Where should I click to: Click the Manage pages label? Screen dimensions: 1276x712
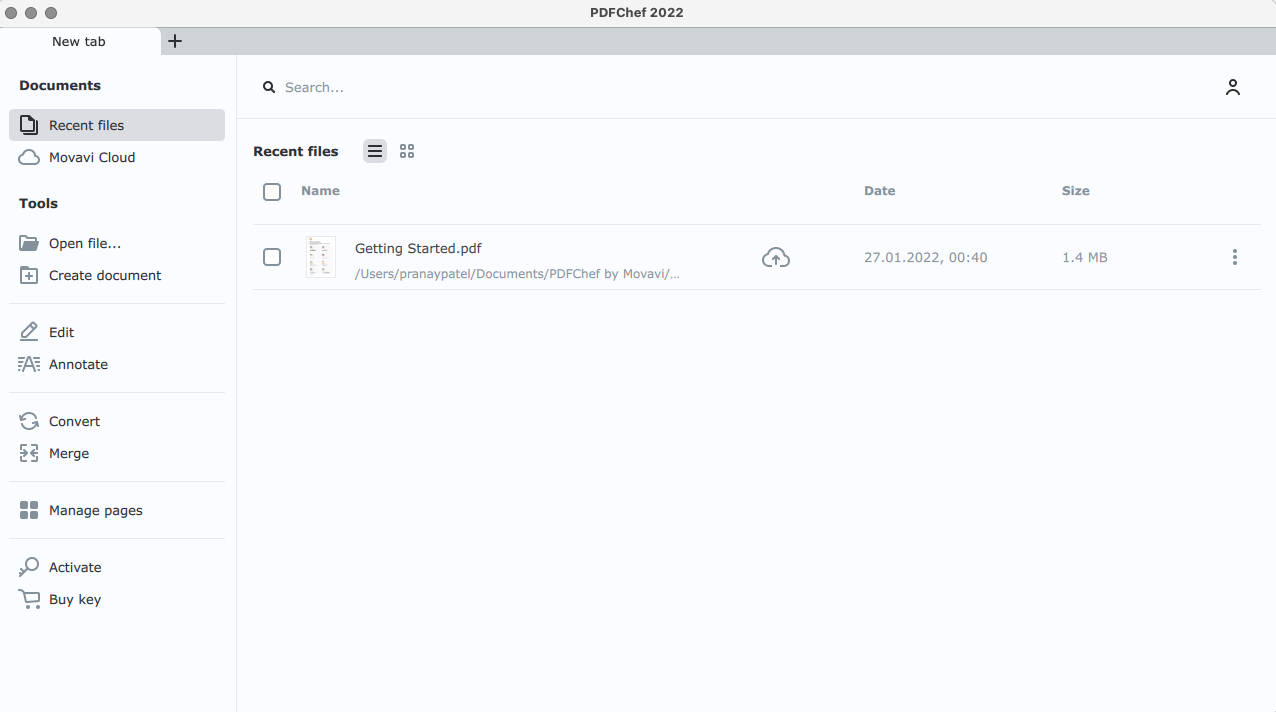[x=96, y=510]
